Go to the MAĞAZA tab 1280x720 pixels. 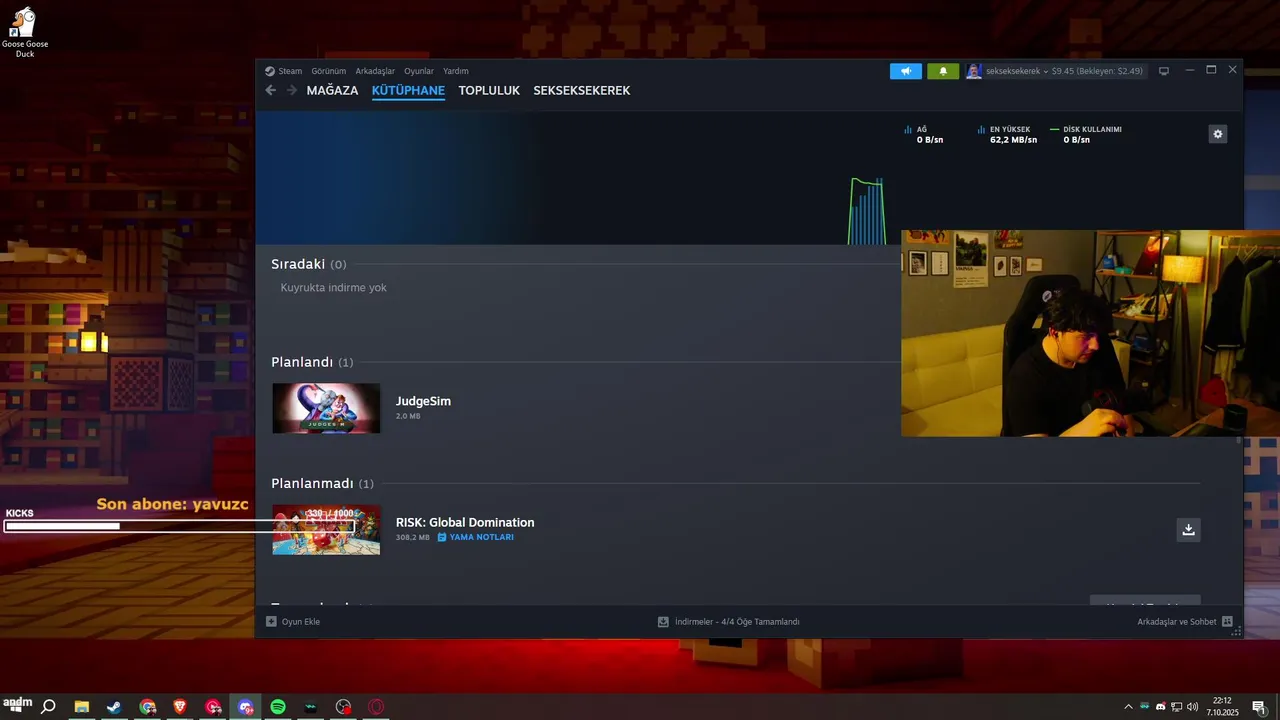click(x=332, y=90)
